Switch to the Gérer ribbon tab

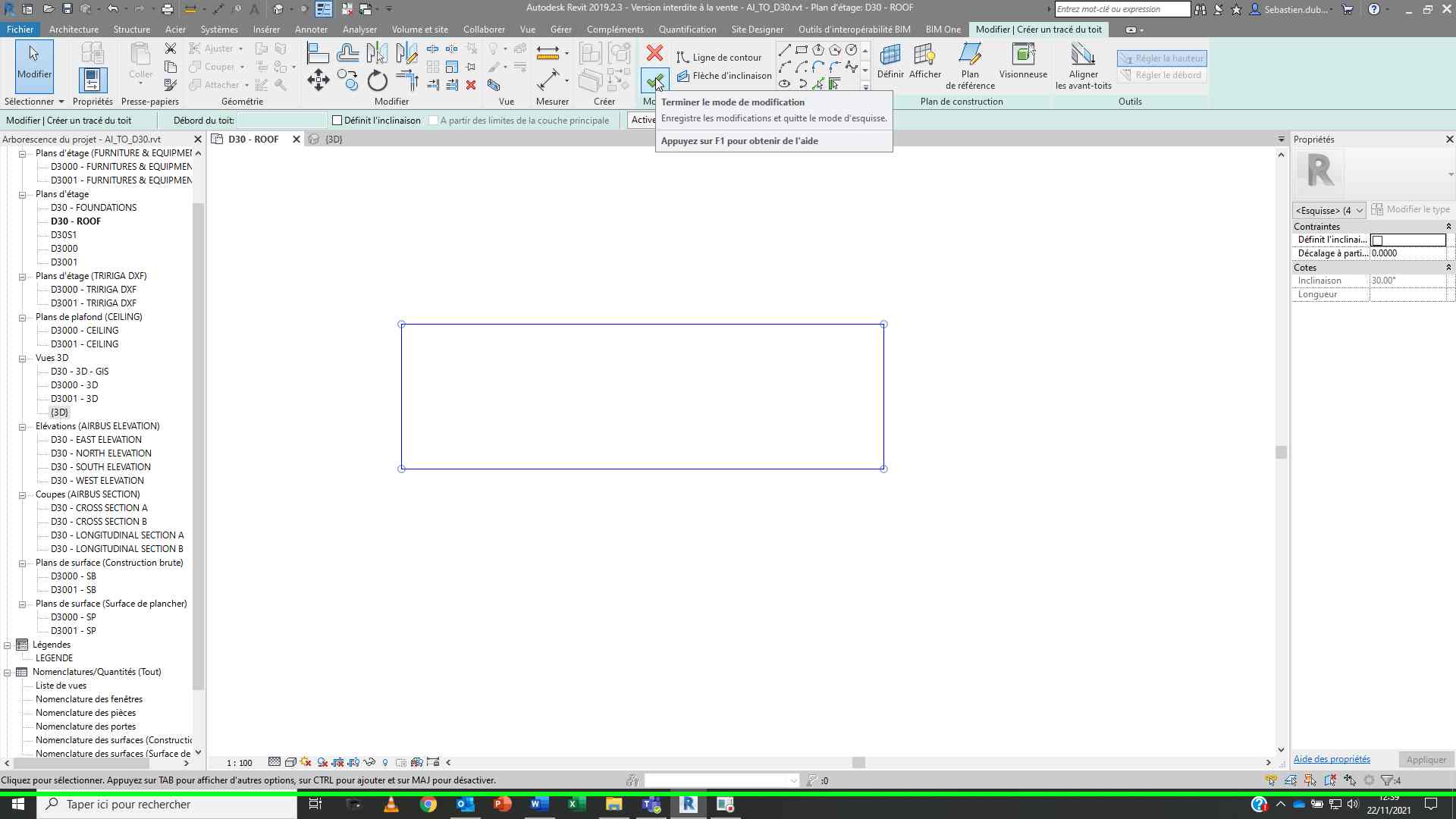[561, 29]
